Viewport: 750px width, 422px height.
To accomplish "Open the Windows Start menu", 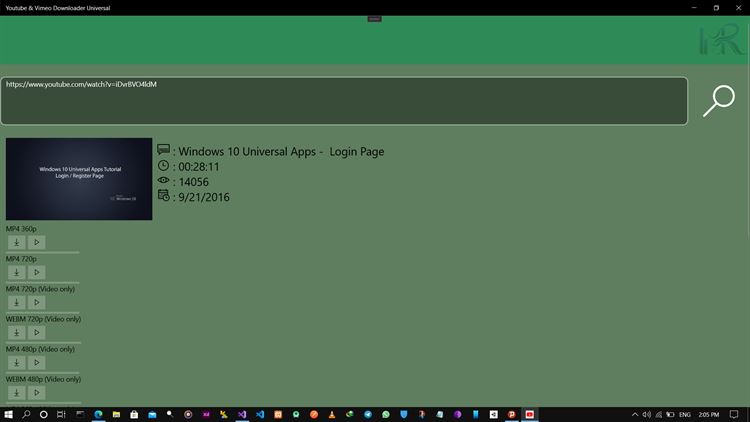I will tap(8, 414).
